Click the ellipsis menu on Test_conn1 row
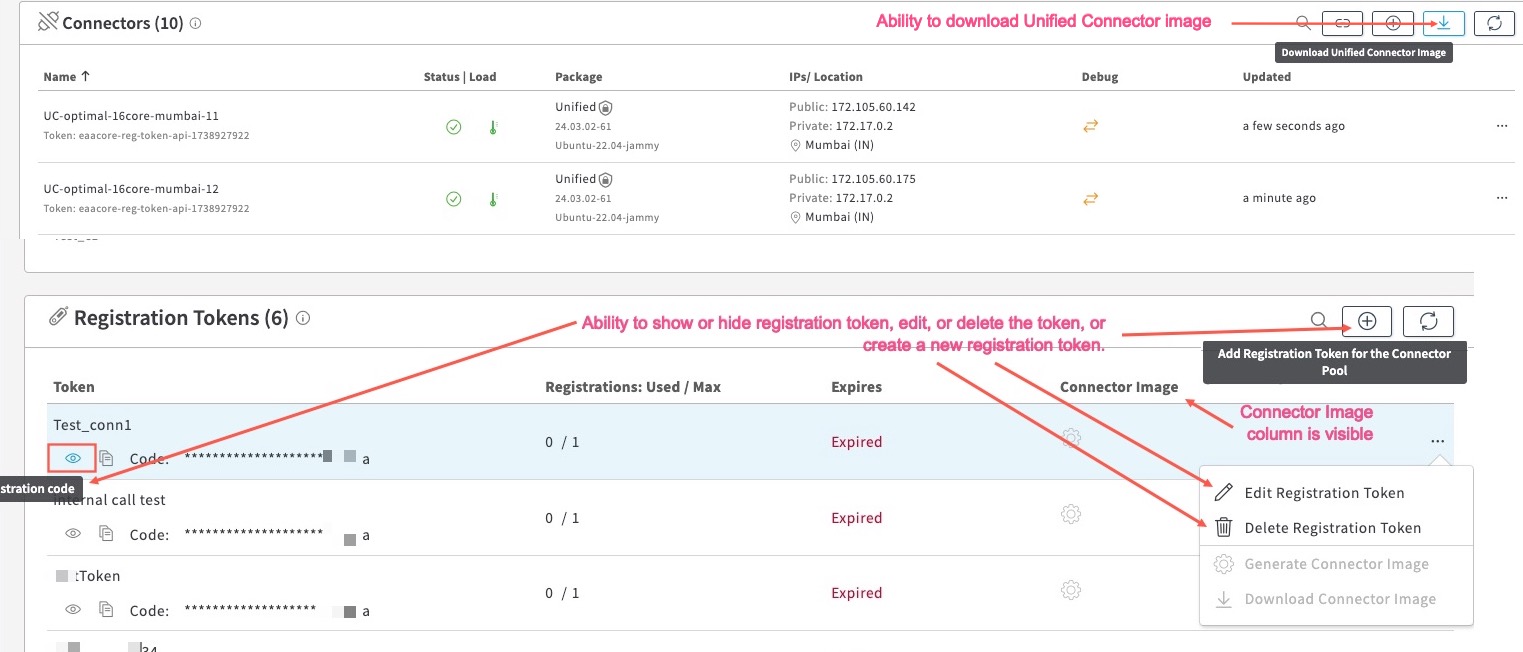The height and width of the screenshot is (652, 1523). click(1437, 441)
